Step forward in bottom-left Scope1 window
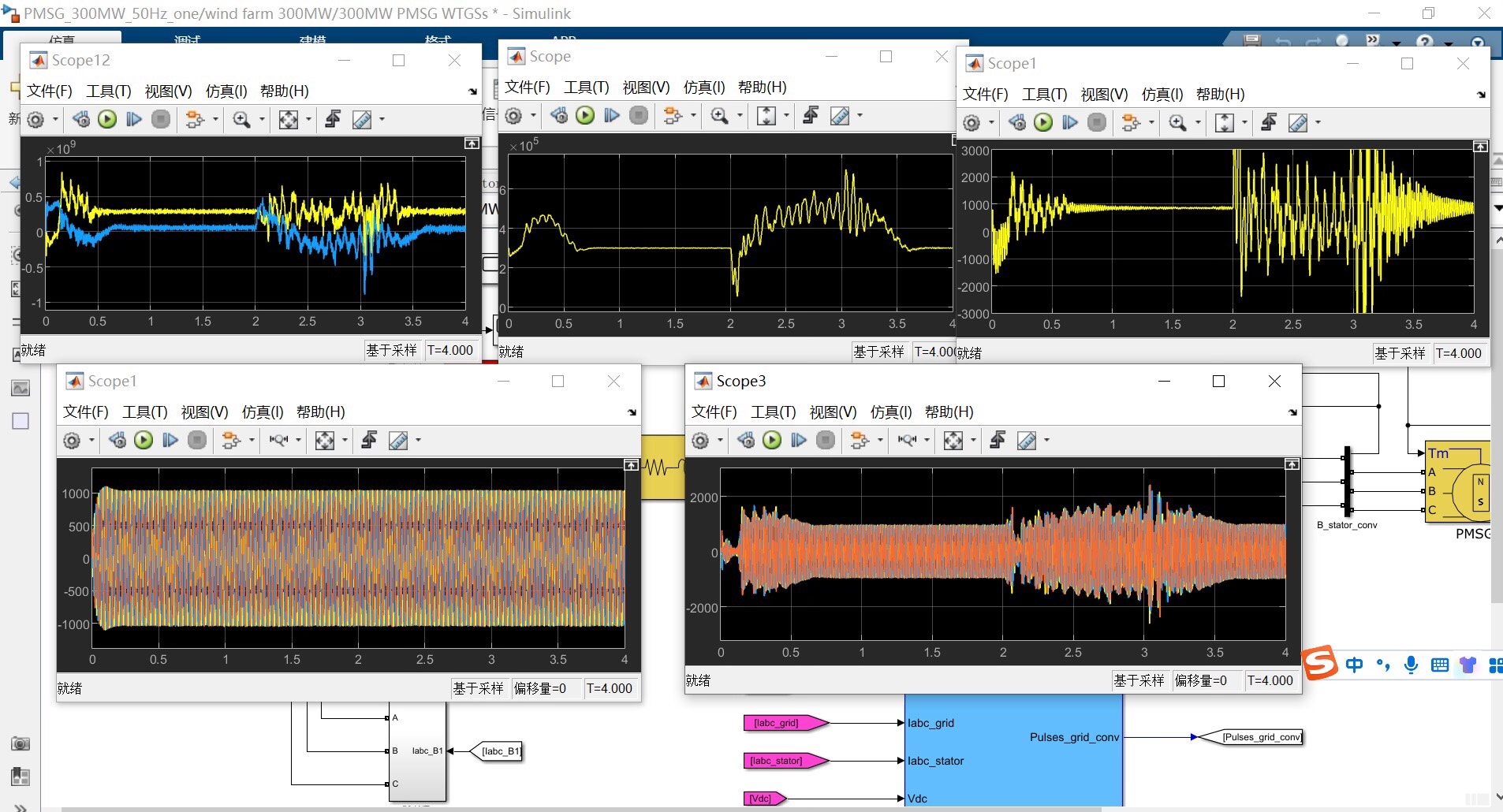Screen dimensions: 1503x812 (x=170, y=440)
